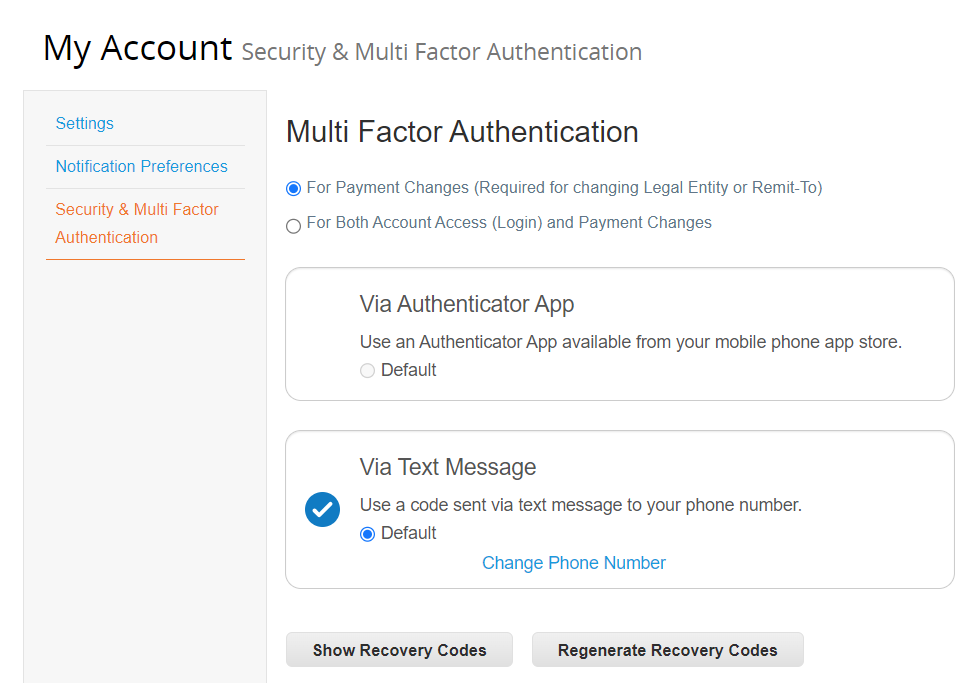
Task: Click the gray header subtitle next to My Account
Action: 442,52
